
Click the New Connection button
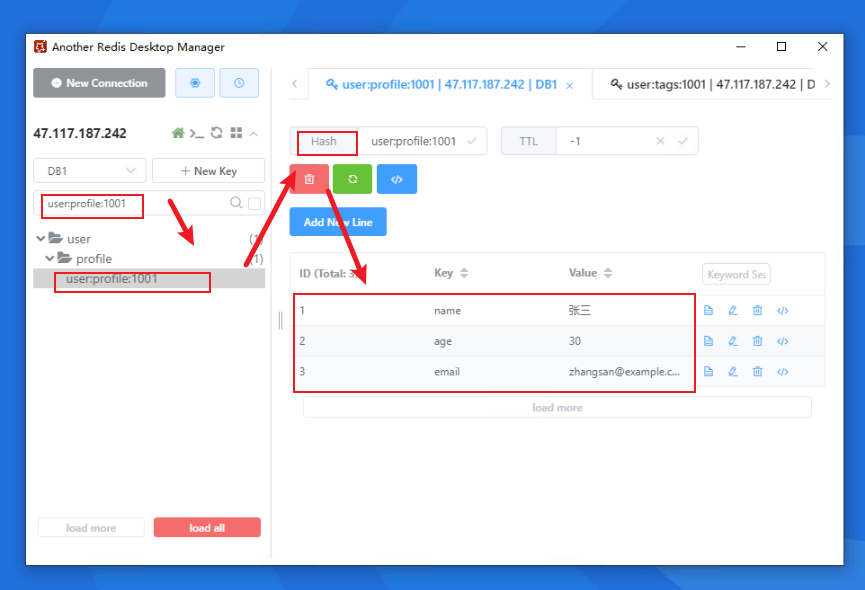(x=99, y=83)
